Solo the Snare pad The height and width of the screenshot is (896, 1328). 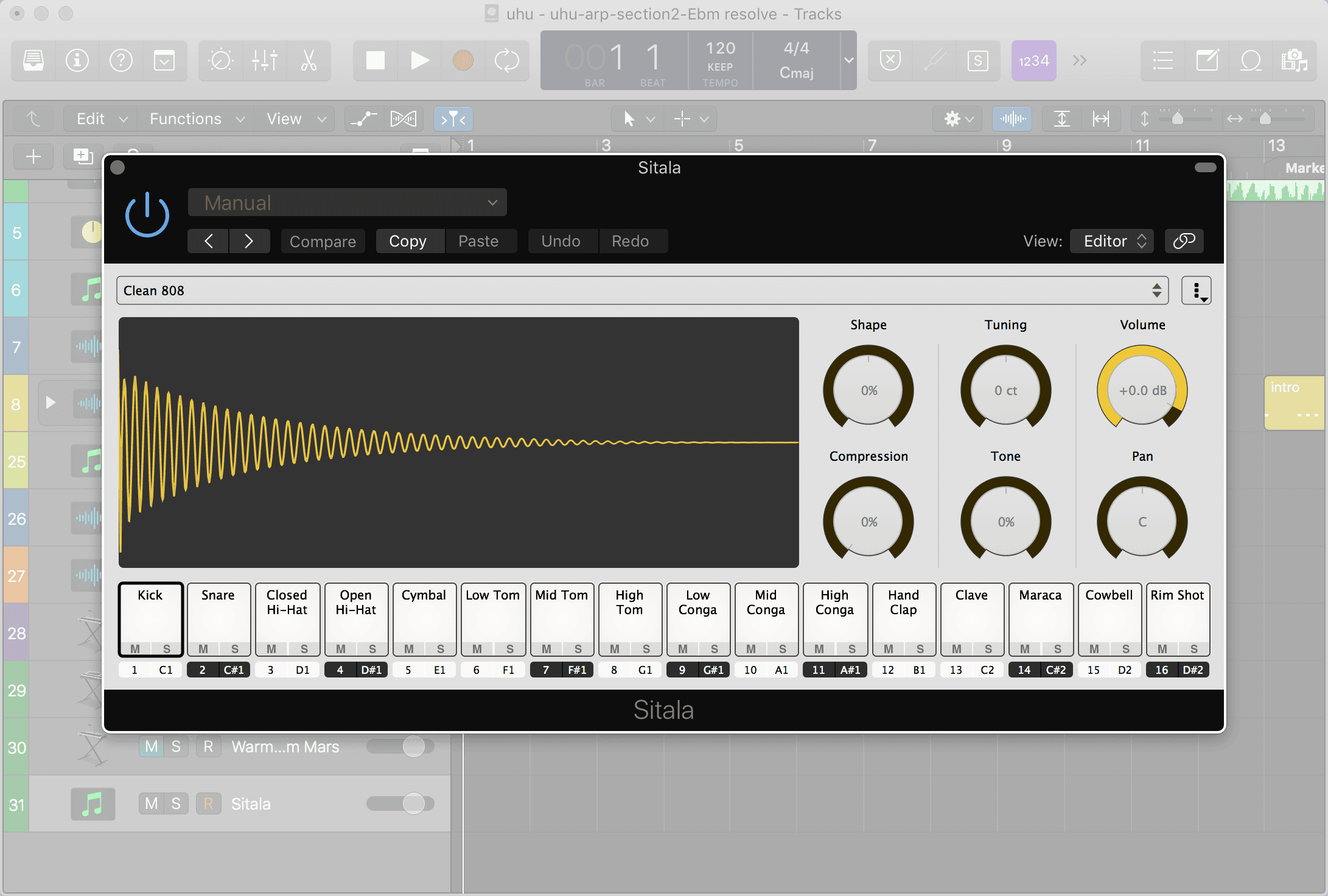pyautogui.click(x=235, y=649)
